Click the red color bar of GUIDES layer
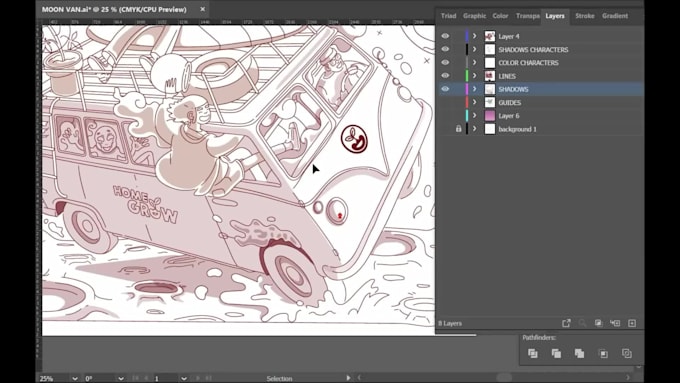 (x=467, y=102)
